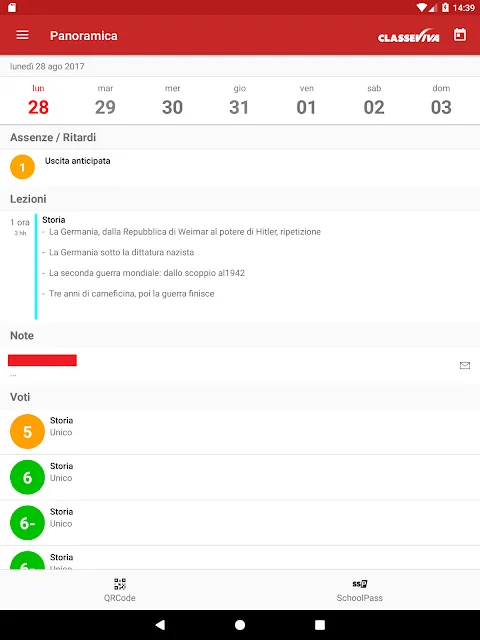Tap the Android recent apps button
This screenshot has height=640, width=480.
coord(320,625)
